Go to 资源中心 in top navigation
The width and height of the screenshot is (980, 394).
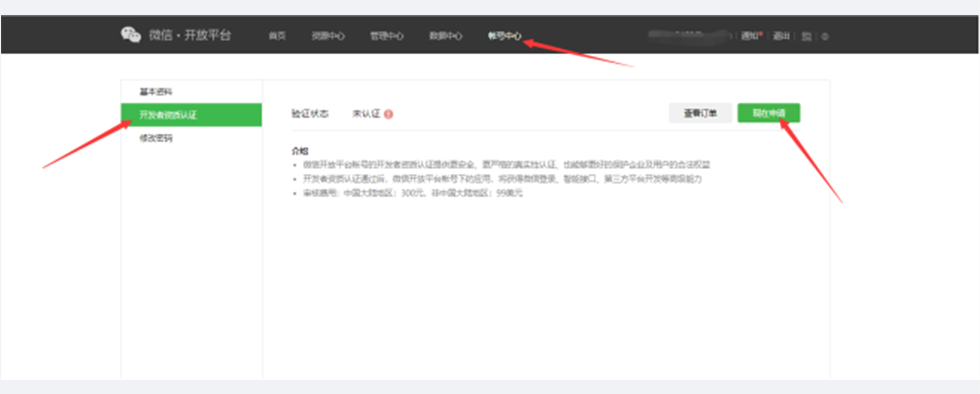(x=328, y=36)
